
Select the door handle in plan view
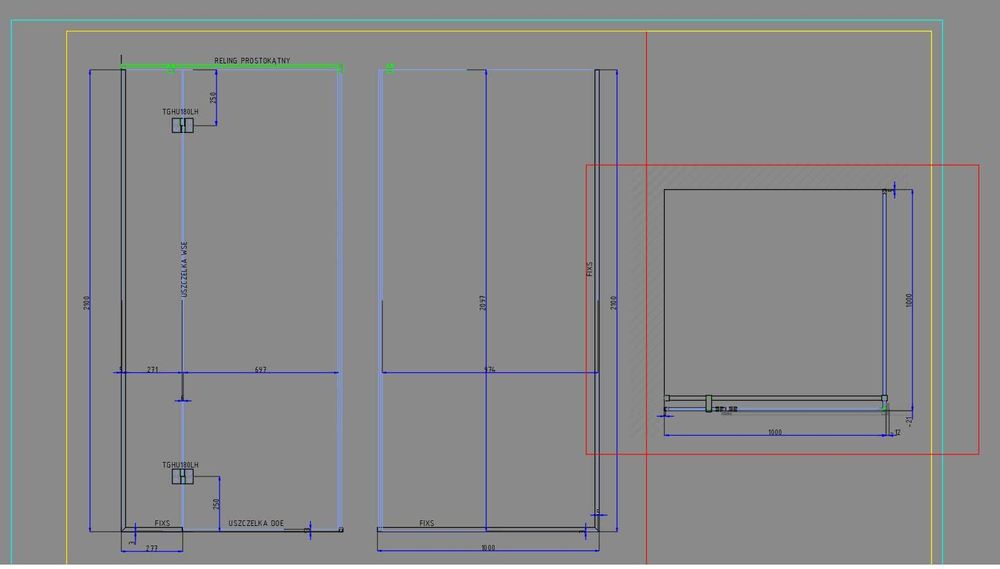pos(709,403)
